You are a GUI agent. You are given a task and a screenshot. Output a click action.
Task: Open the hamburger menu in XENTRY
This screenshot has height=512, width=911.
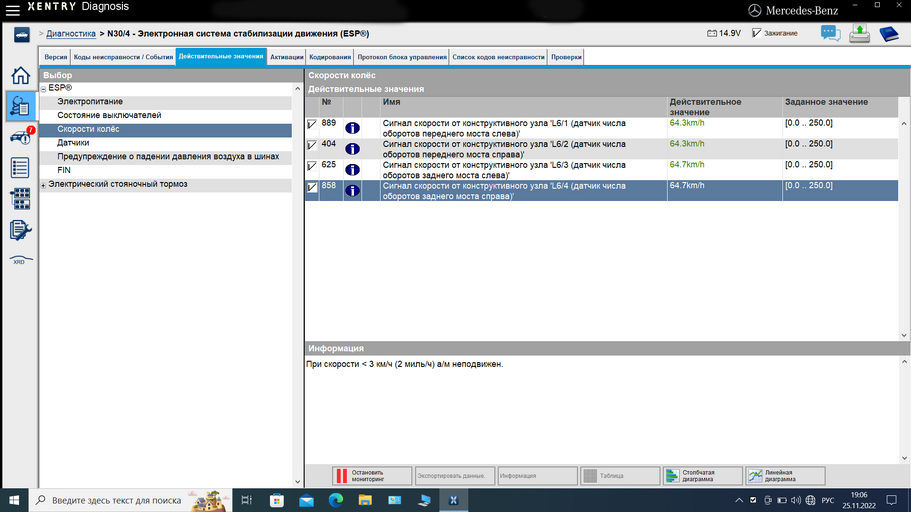click(12, 9)
